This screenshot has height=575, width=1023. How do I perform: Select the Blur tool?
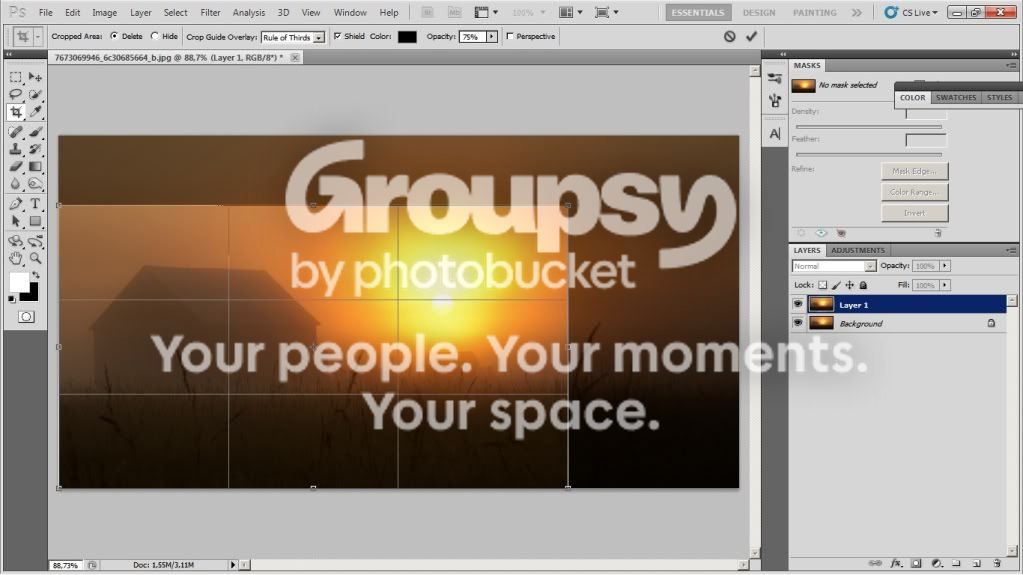tap(16, 184)
